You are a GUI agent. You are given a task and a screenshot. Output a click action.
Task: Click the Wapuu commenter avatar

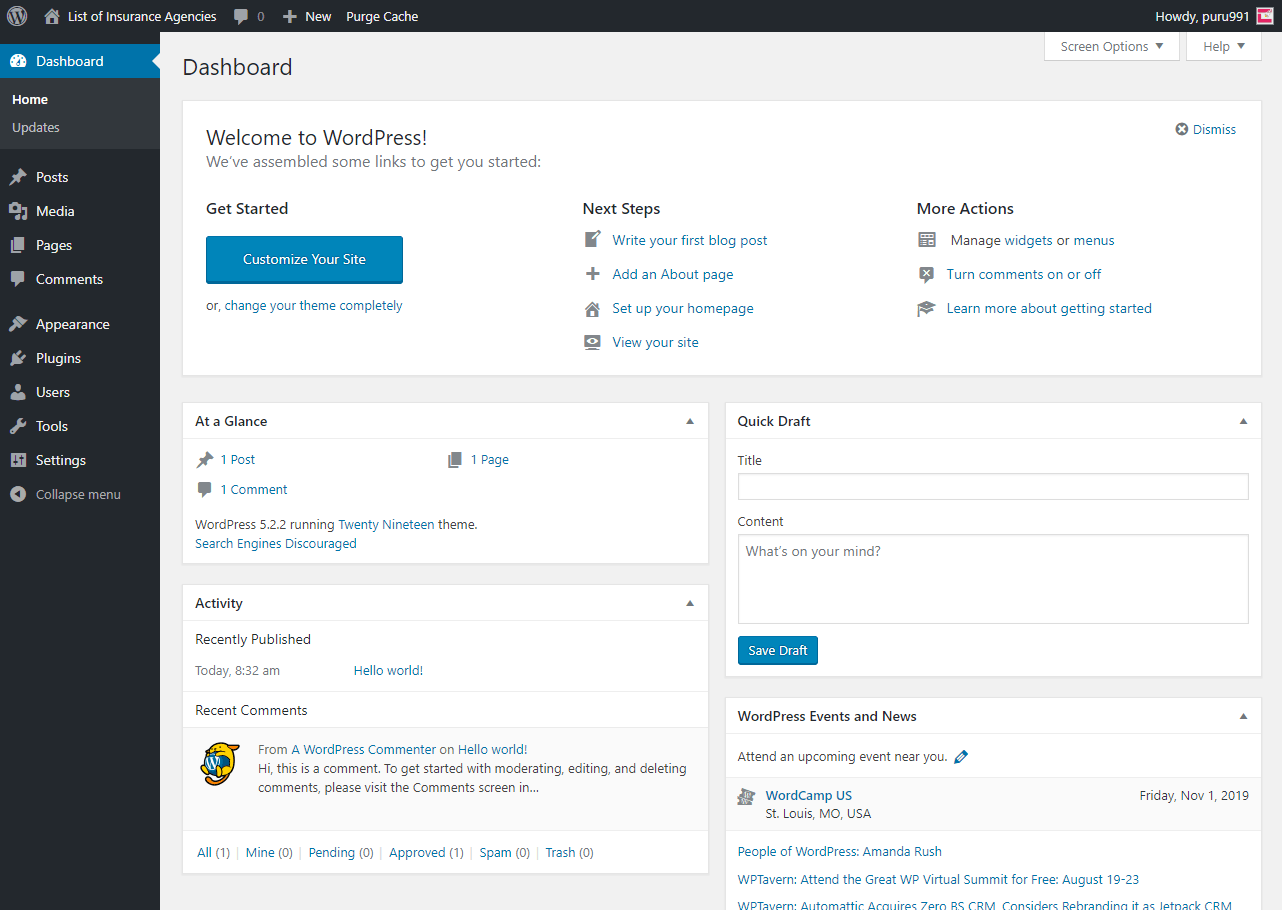click(220, 763)
